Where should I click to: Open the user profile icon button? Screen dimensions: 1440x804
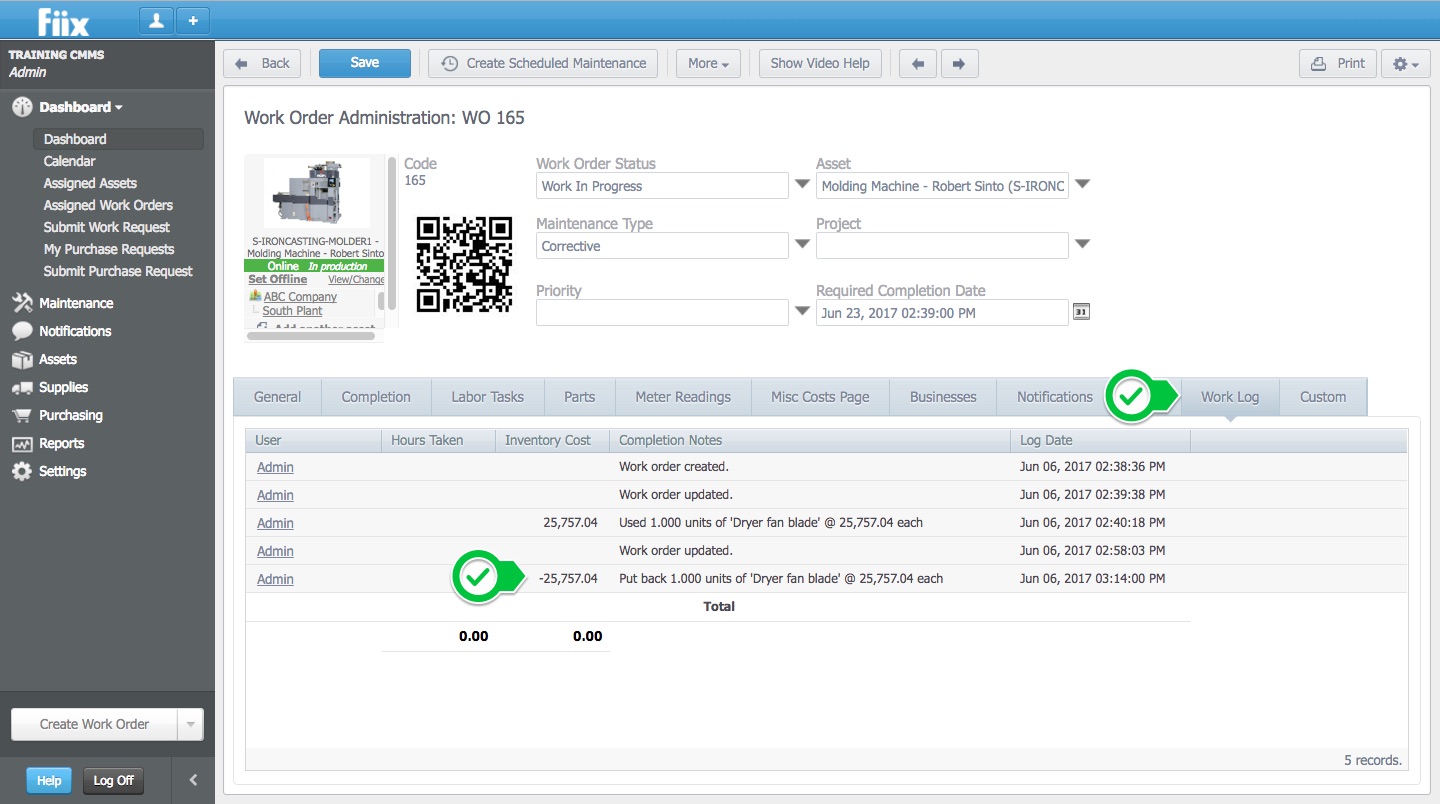click(x=157, y=20)
